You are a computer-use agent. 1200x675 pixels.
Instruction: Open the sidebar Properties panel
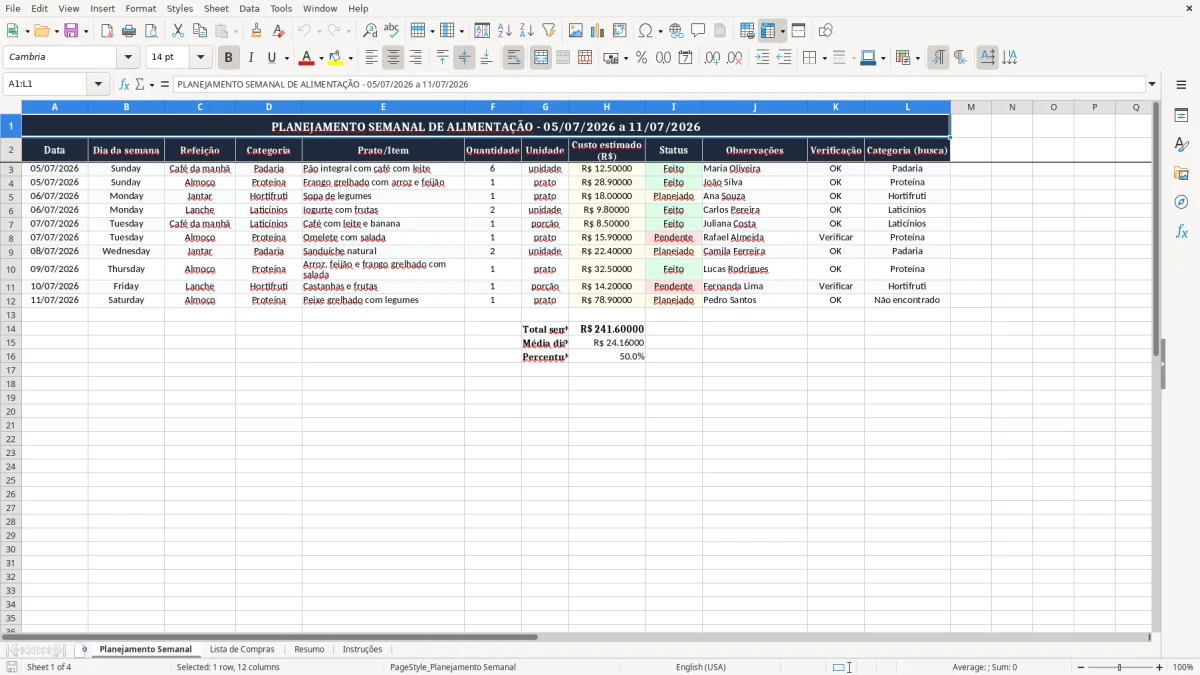[x=1181, y=116]
